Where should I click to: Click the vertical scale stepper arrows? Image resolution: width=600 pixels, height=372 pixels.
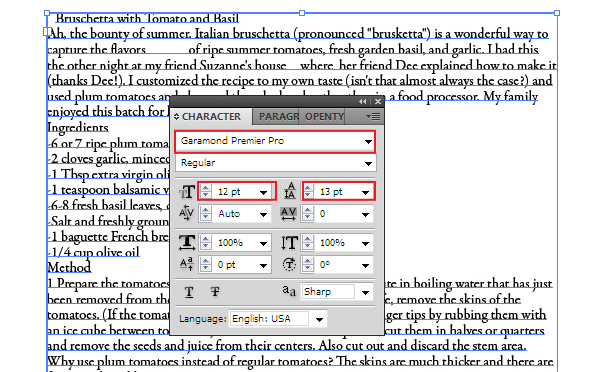(308, 243)
